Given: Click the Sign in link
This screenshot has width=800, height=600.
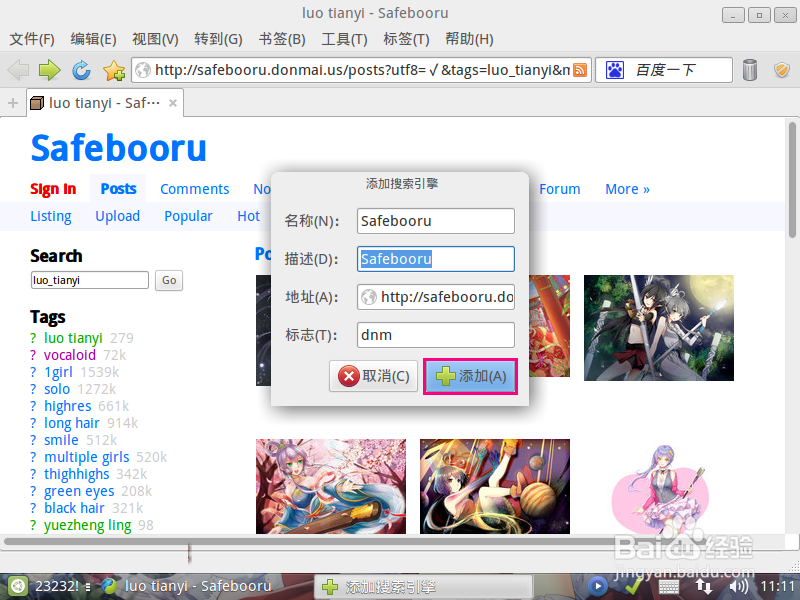Looking at the screenshot, I should click(x=53, y=189).
